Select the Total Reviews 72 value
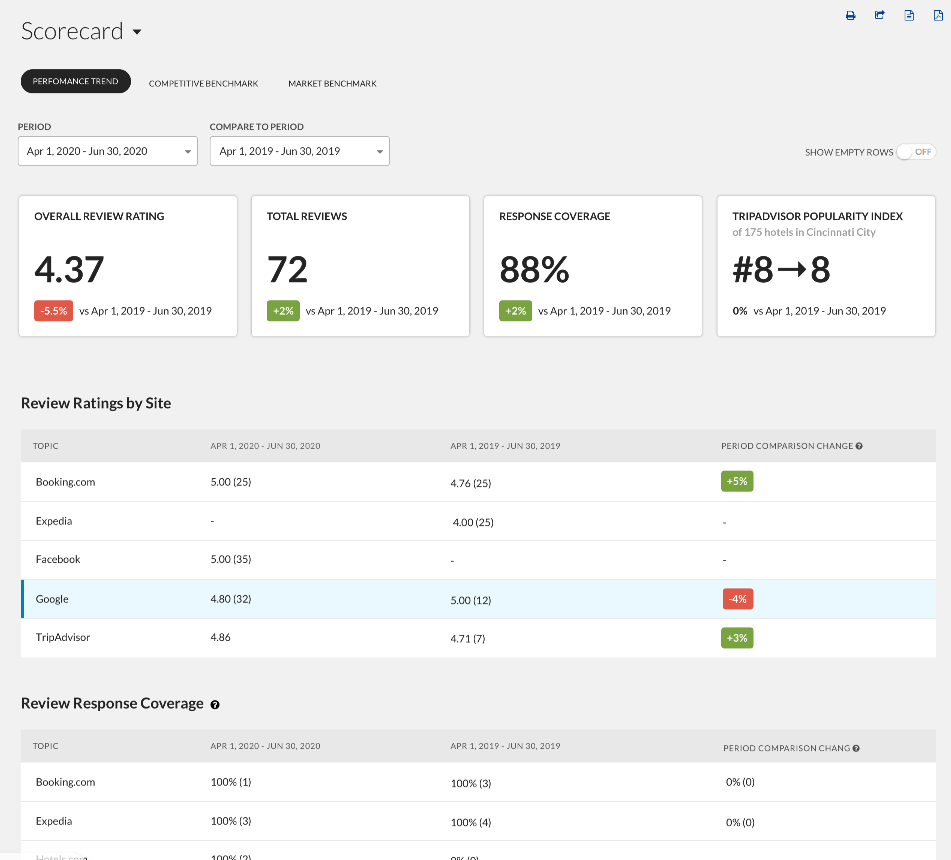The image size is (951, 860). click(287, 270)
